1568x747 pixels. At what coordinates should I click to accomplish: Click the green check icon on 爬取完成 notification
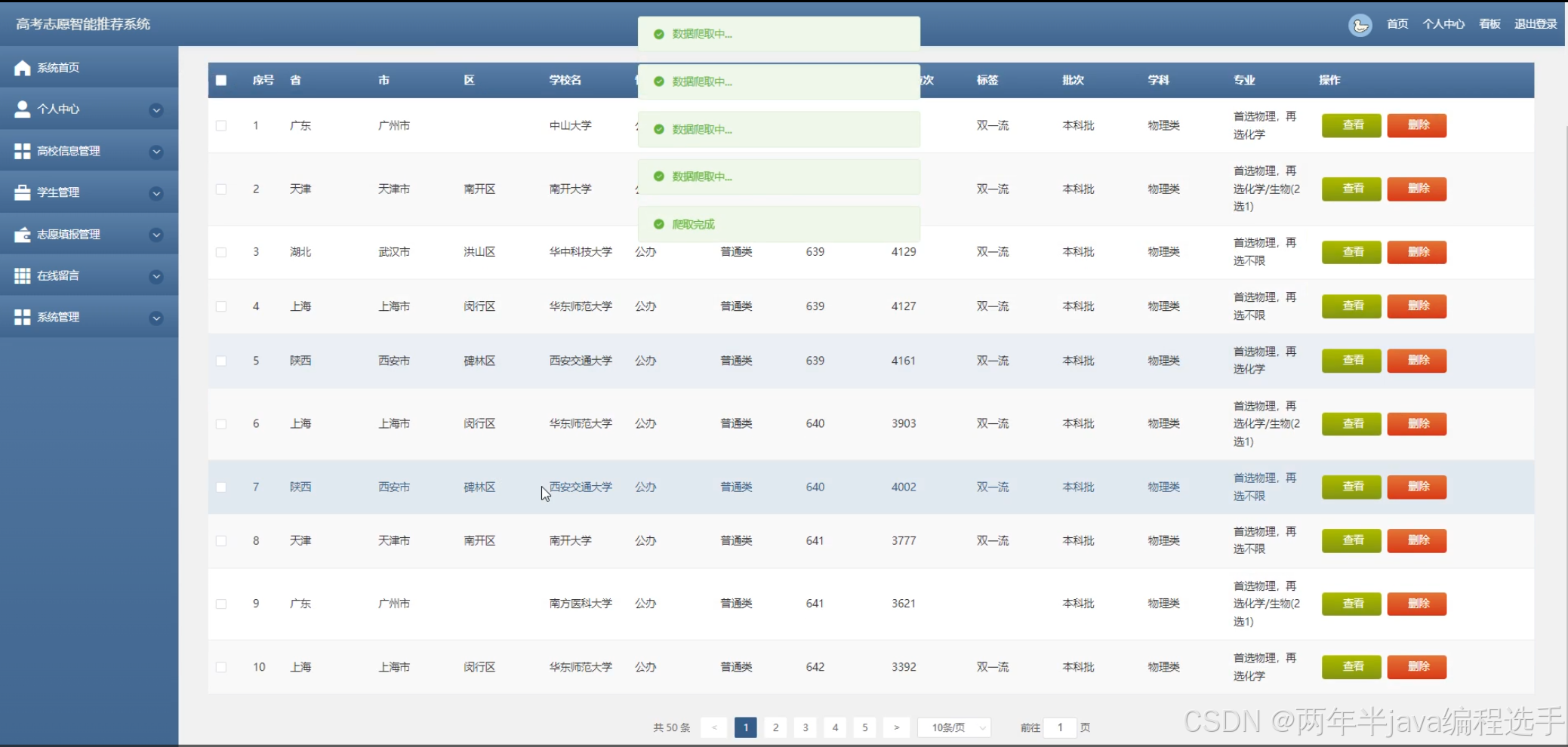(x=659, y=224)
